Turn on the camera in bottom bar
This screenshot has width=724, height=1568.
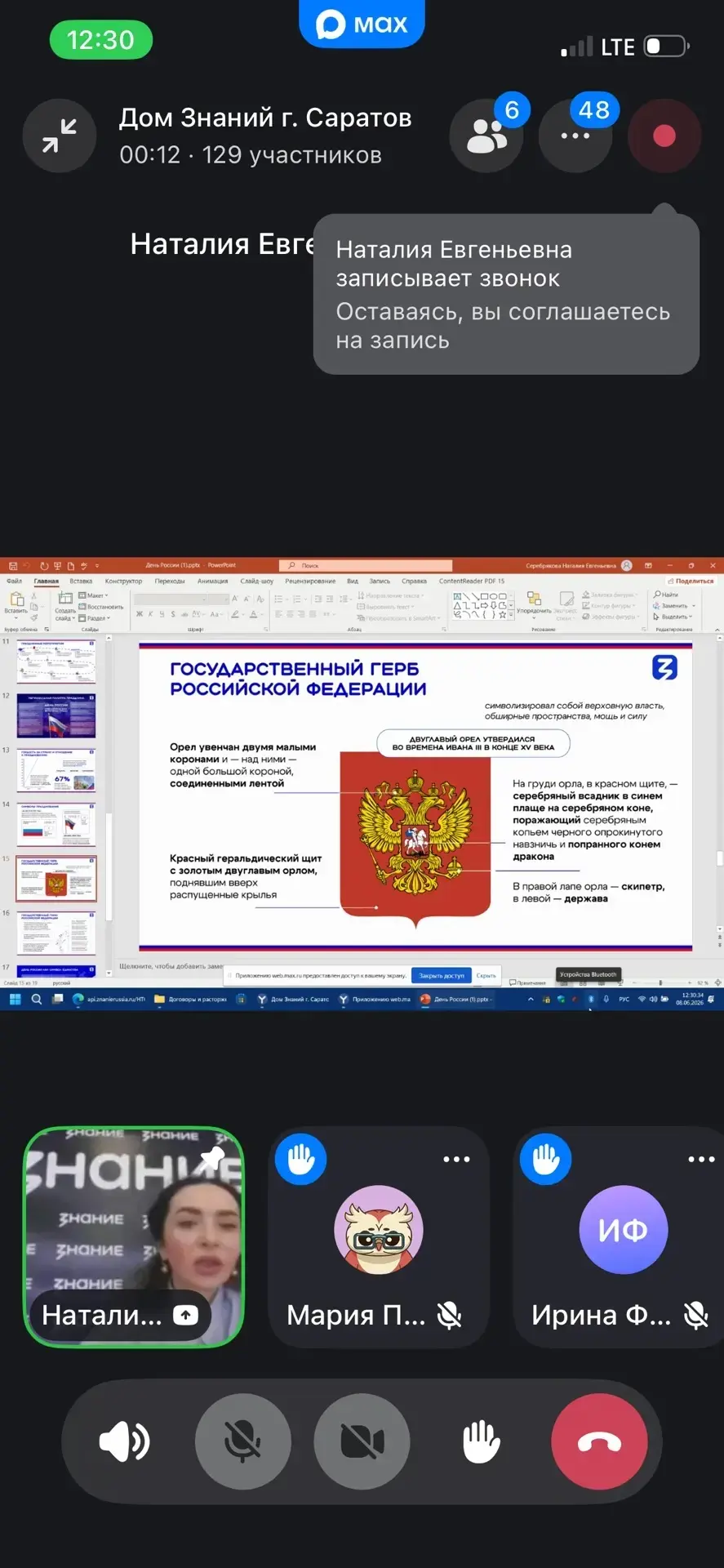(362, 1441)
